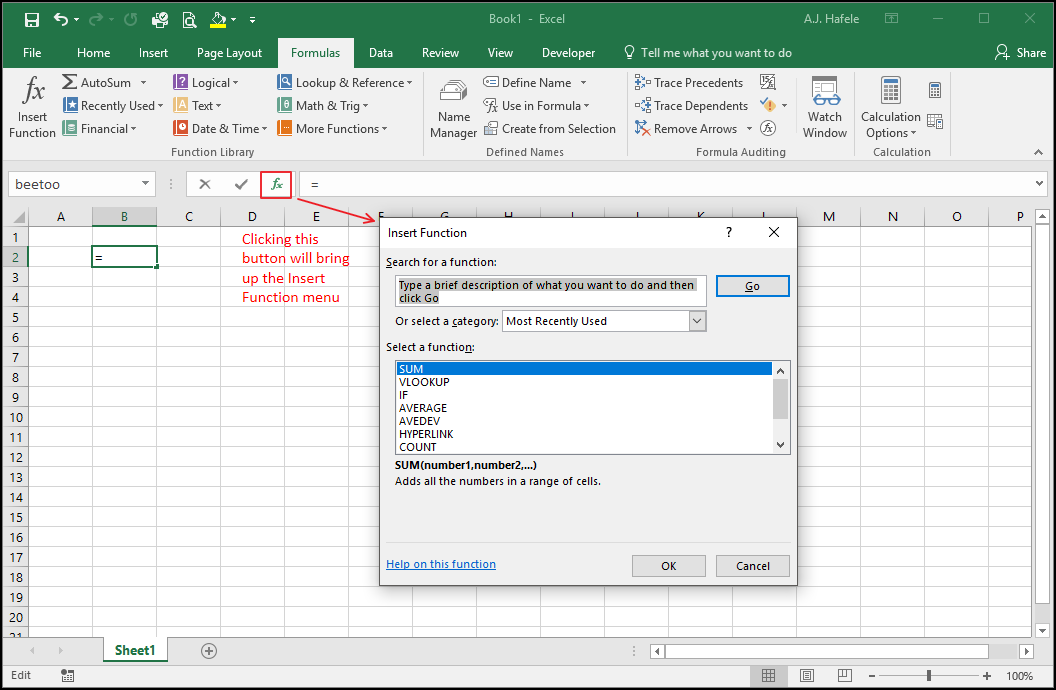Click the formula bar Cancel X icon
1056x690 pixels.
coord(205,184)
